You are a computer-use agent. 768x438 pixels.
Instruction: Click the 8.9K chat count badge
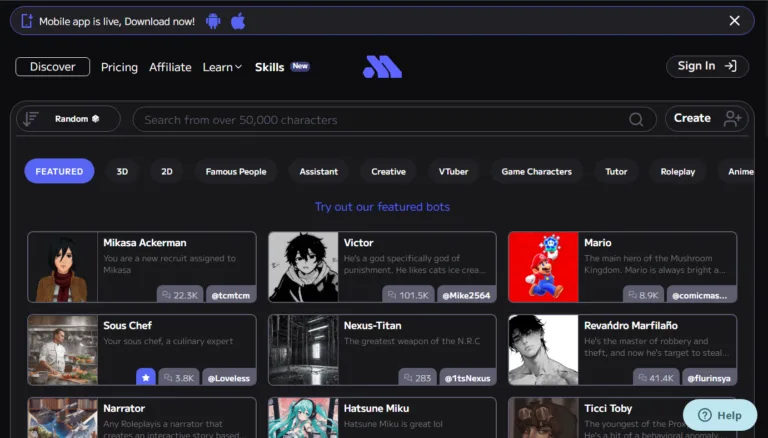pos(643,295)
